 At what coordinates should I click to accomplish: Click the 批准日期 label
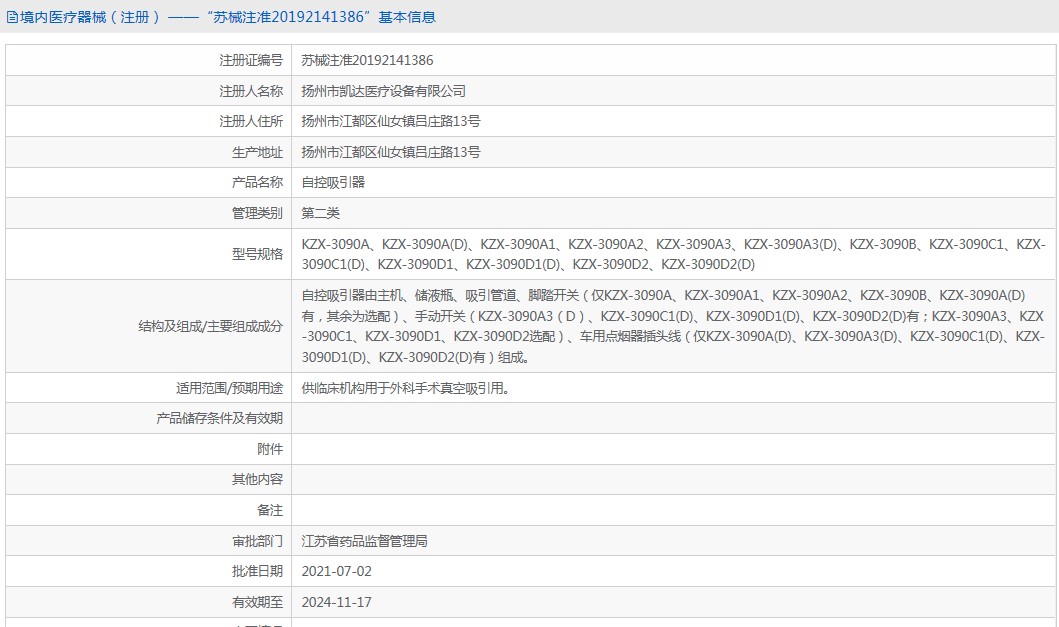tap(257, 572)
